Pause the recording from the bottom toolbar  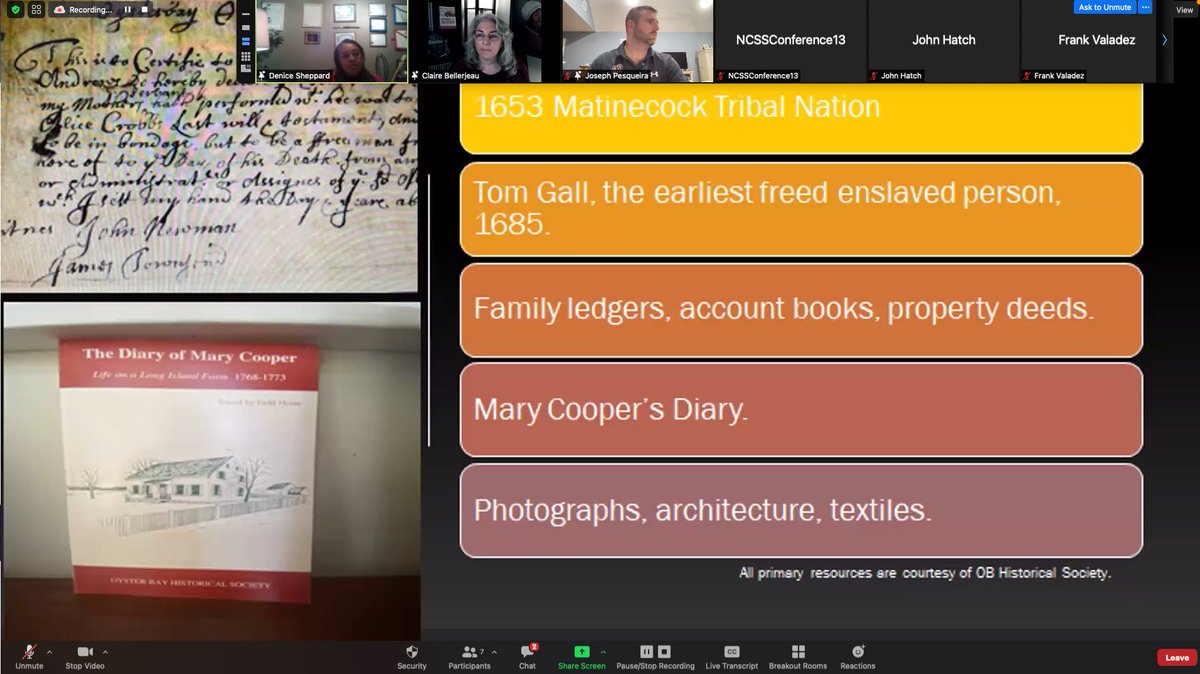click(647, 652)
